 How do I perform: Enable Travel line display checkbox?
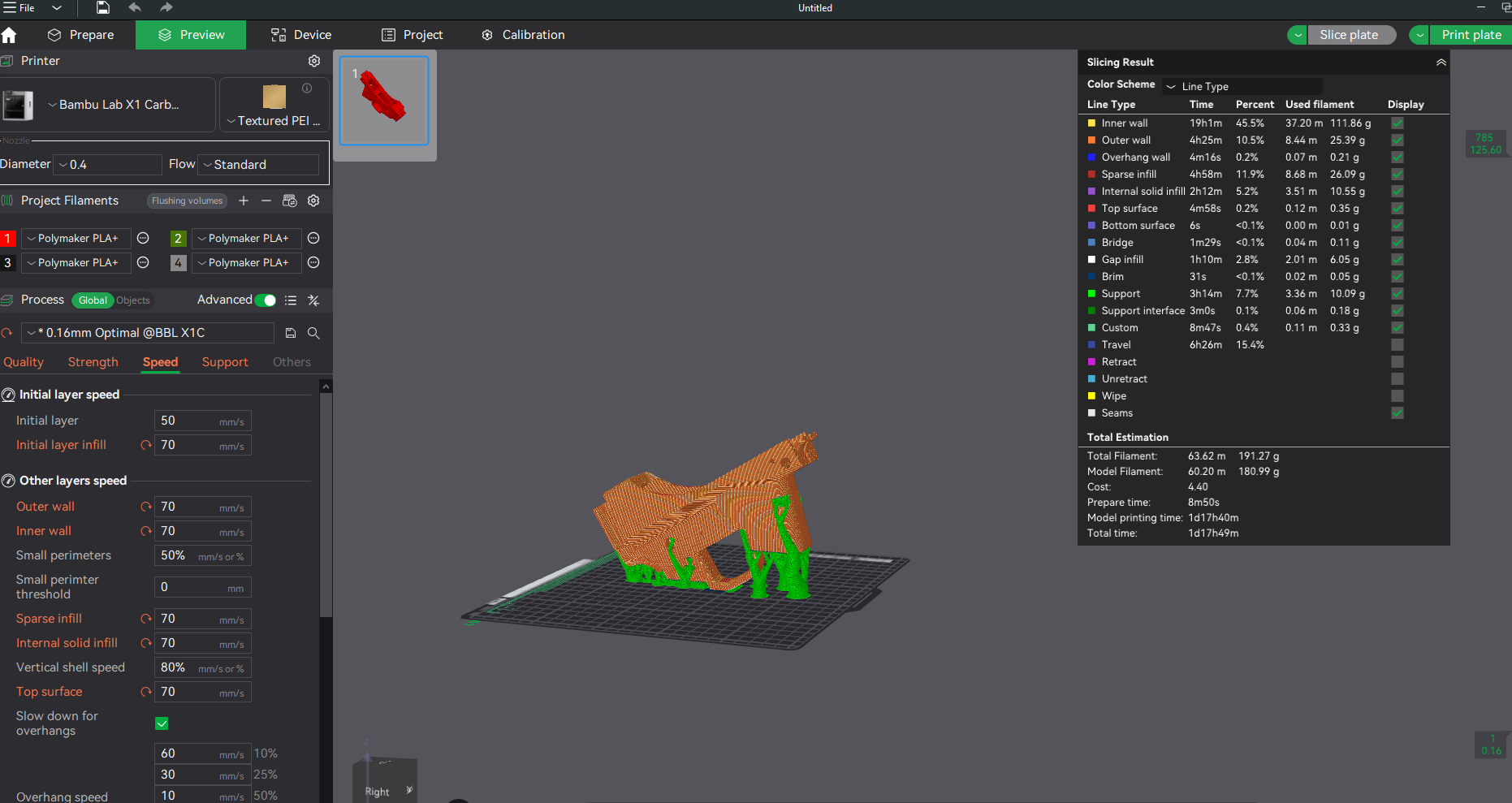(x=1397, y=345)
